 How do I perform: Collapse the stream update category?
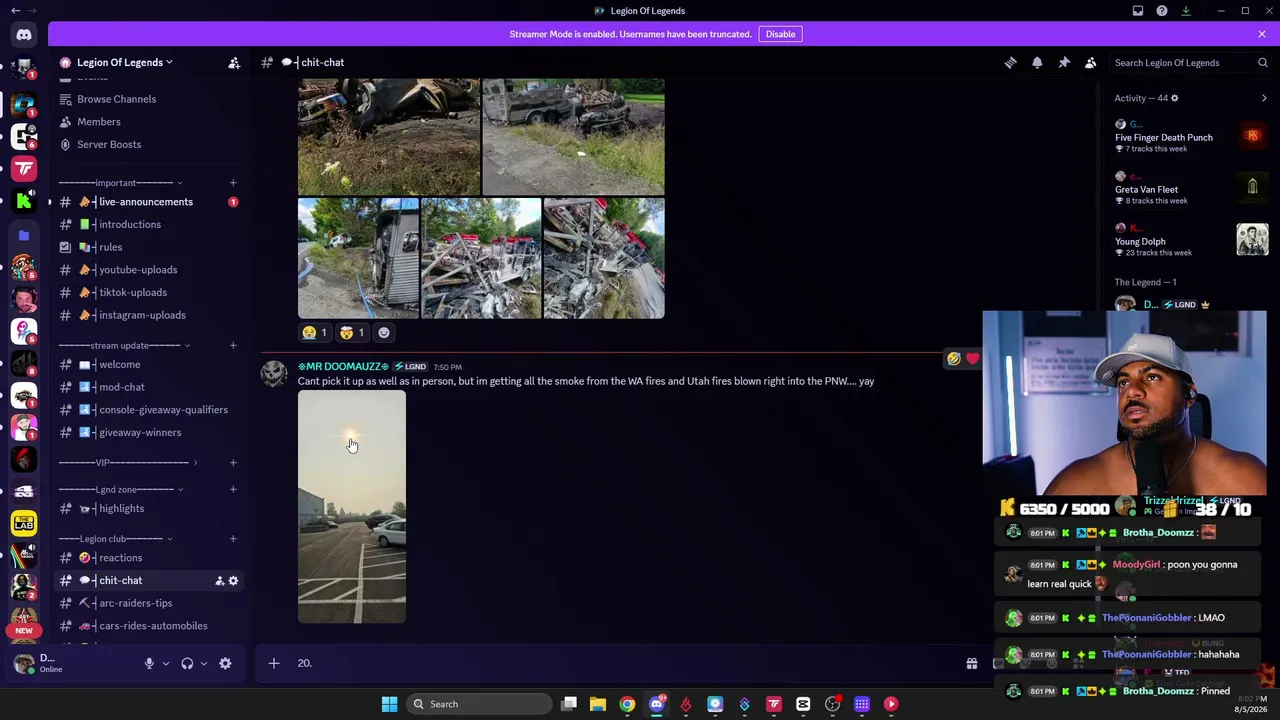click(125, 345)
